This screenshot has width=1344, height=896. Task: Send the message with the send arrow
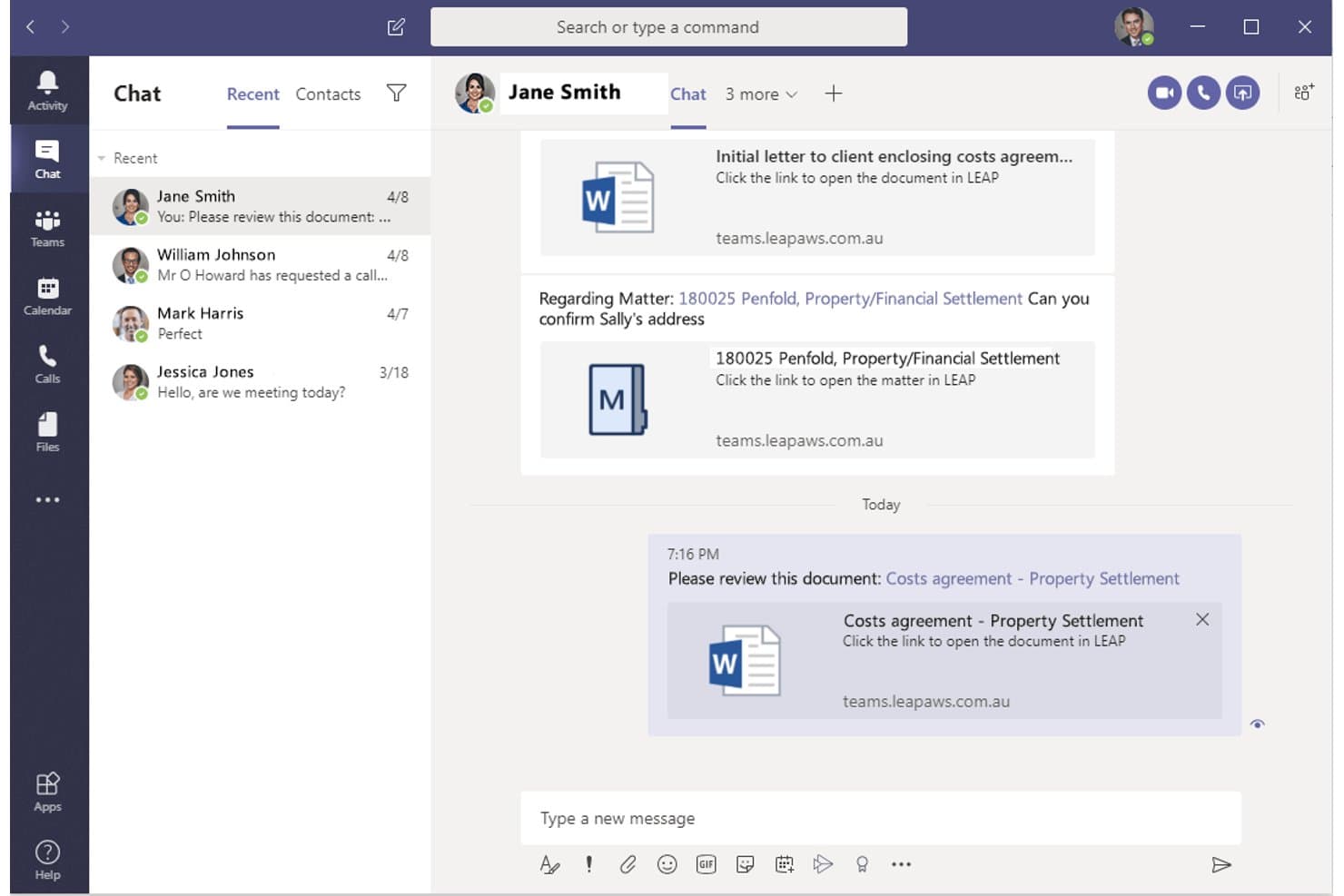click(x=1221, y=864)
